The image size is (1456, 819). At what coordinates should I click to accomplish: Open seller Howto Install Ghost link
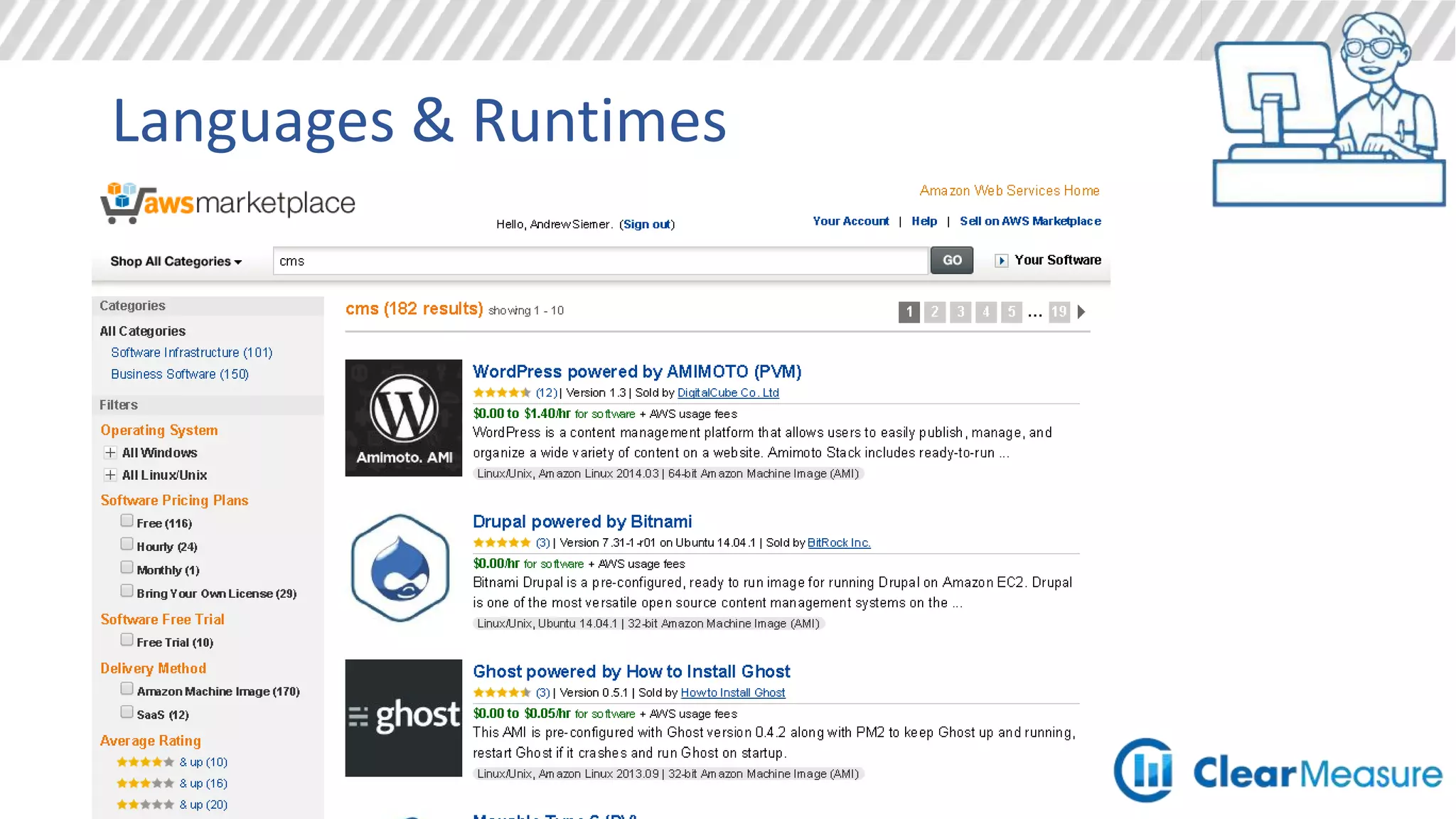pos(733,692)
